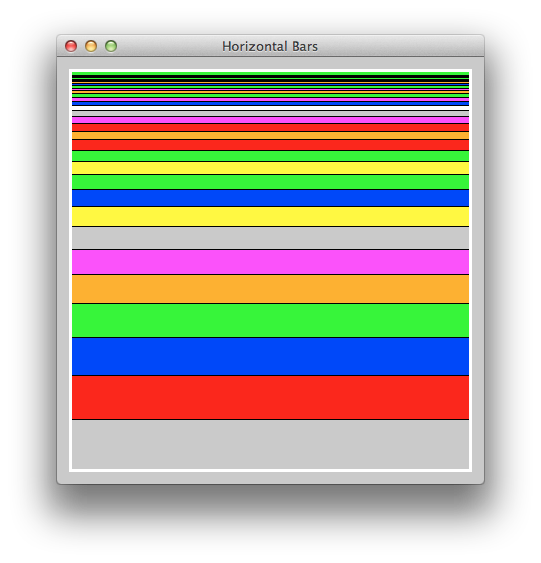Viewport: 541px width, 563px height.
Task: Click the green zoom window button
Action: click(x=111, y=46)
